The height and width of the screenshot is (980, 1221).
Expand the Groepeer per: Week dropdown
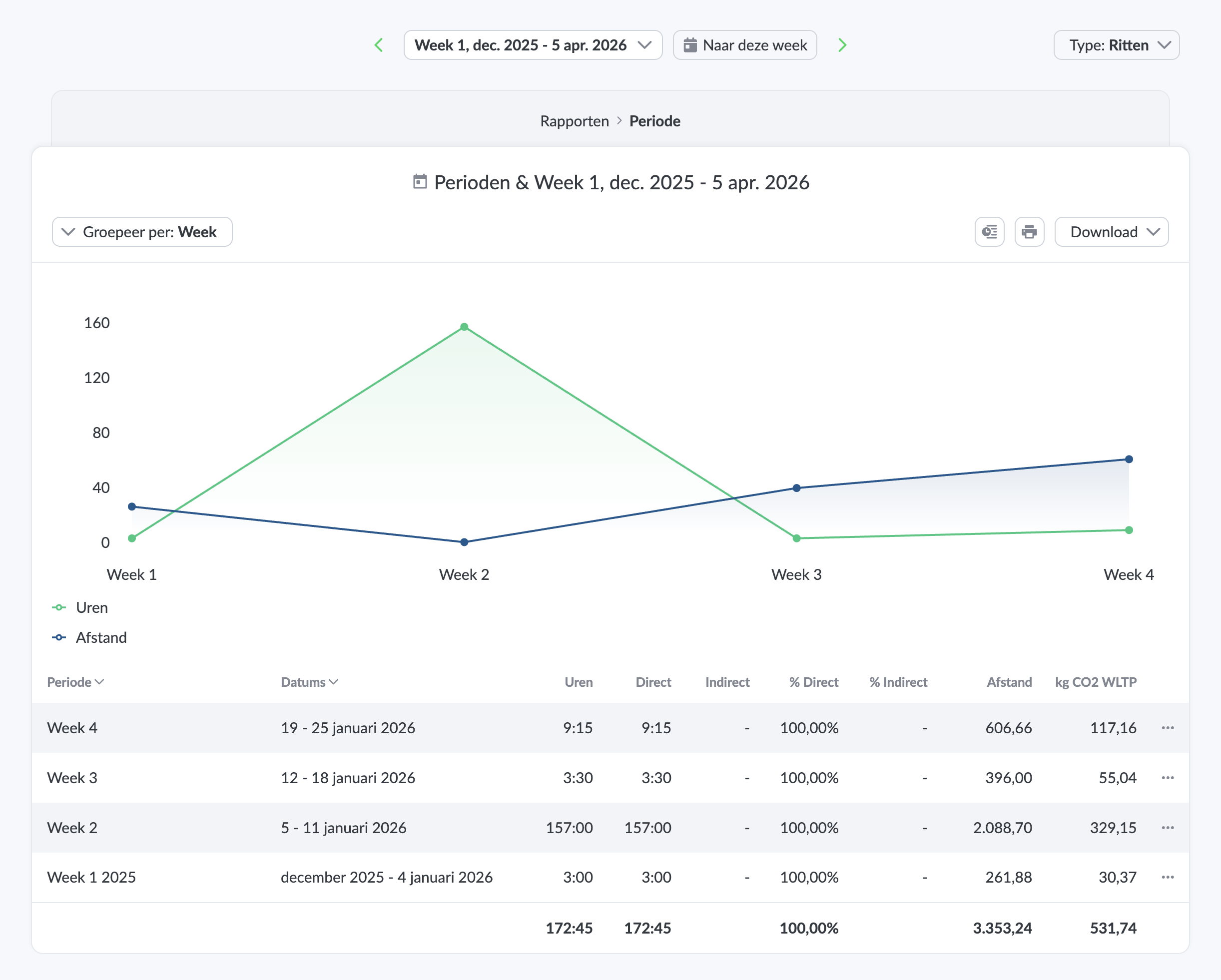141,232
